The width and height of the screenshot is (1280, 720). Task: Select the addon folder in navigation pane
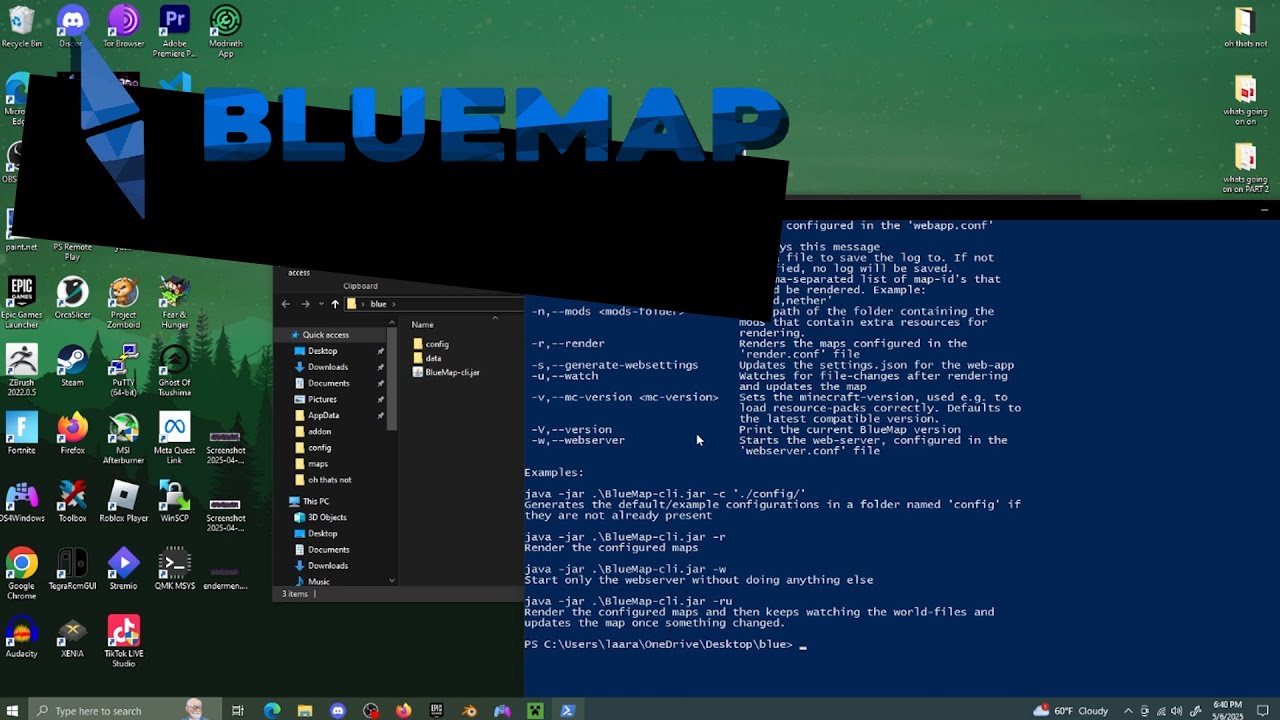pyautogui.click(x=319, y=431)
